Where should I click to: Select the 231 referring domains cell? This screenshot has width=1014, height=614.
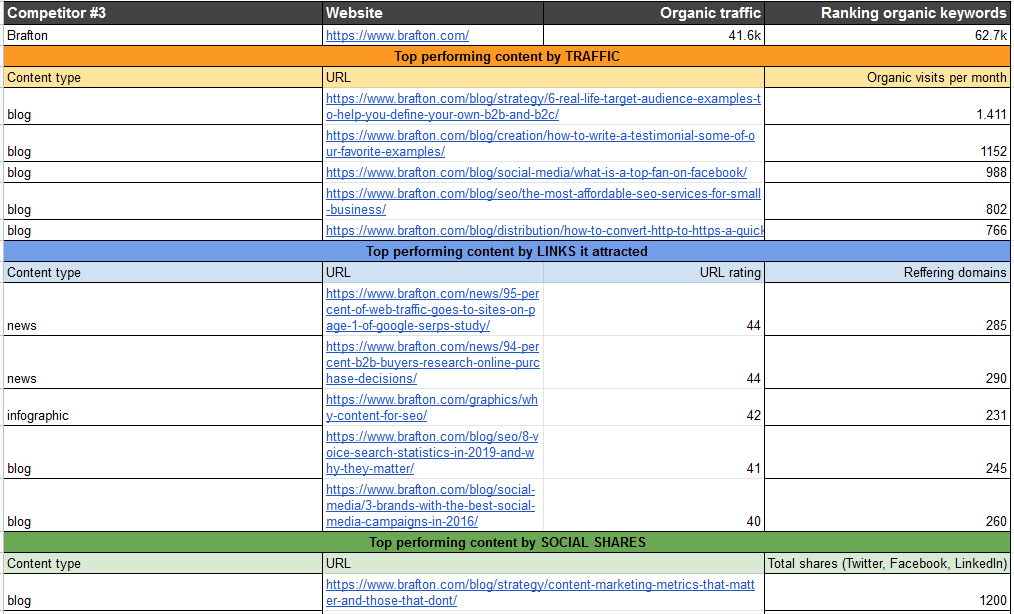(887, 408)
